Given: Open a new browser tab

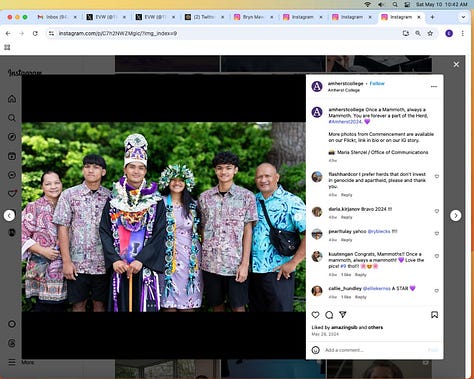Looking at the screenshot, I should [x=432, y=17].
